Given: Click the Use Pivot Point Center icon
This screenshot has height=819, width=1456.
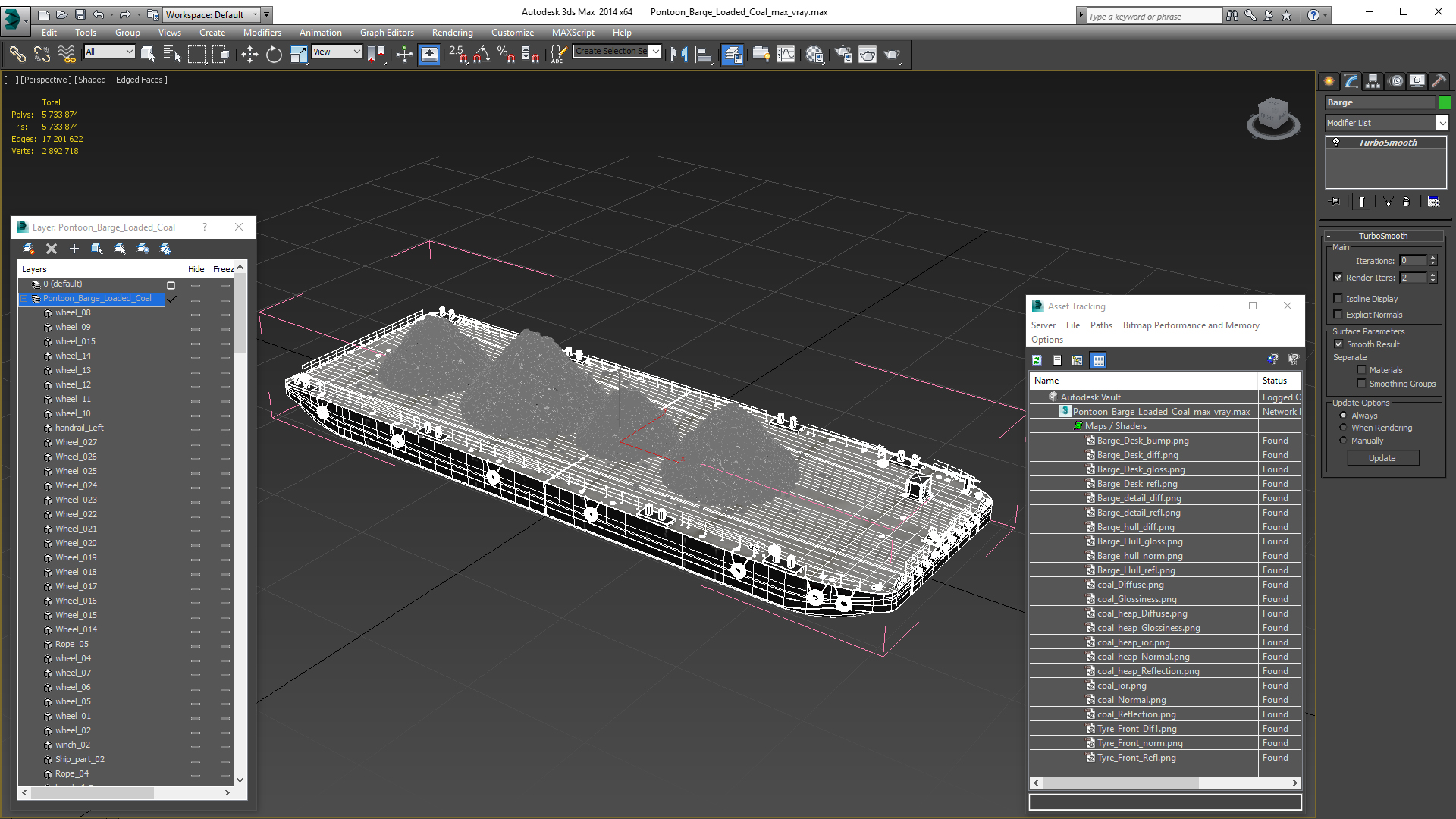Looking at the screenshot, I should (376, 54).
